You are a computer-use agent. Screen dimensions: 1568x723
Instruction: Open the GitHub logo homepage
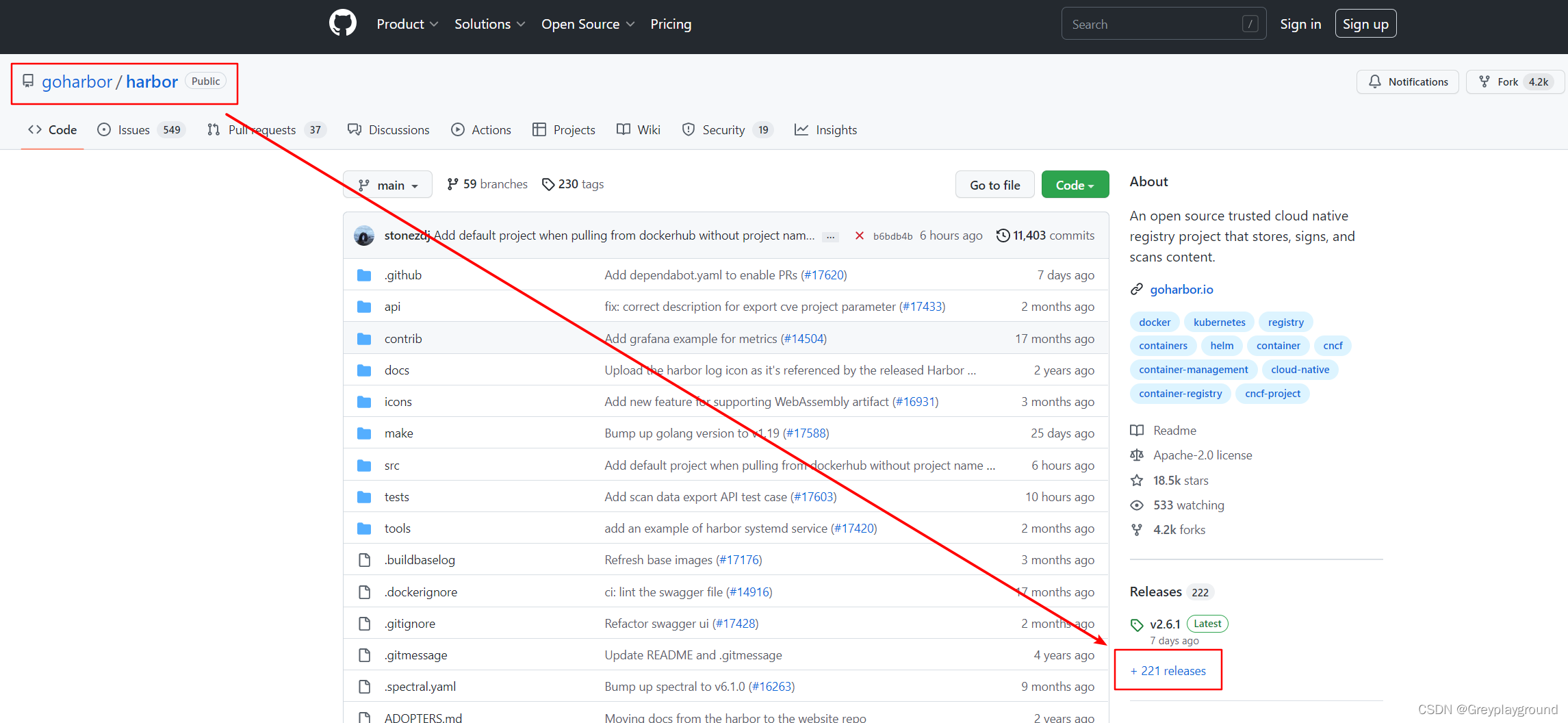coord(343,23)
